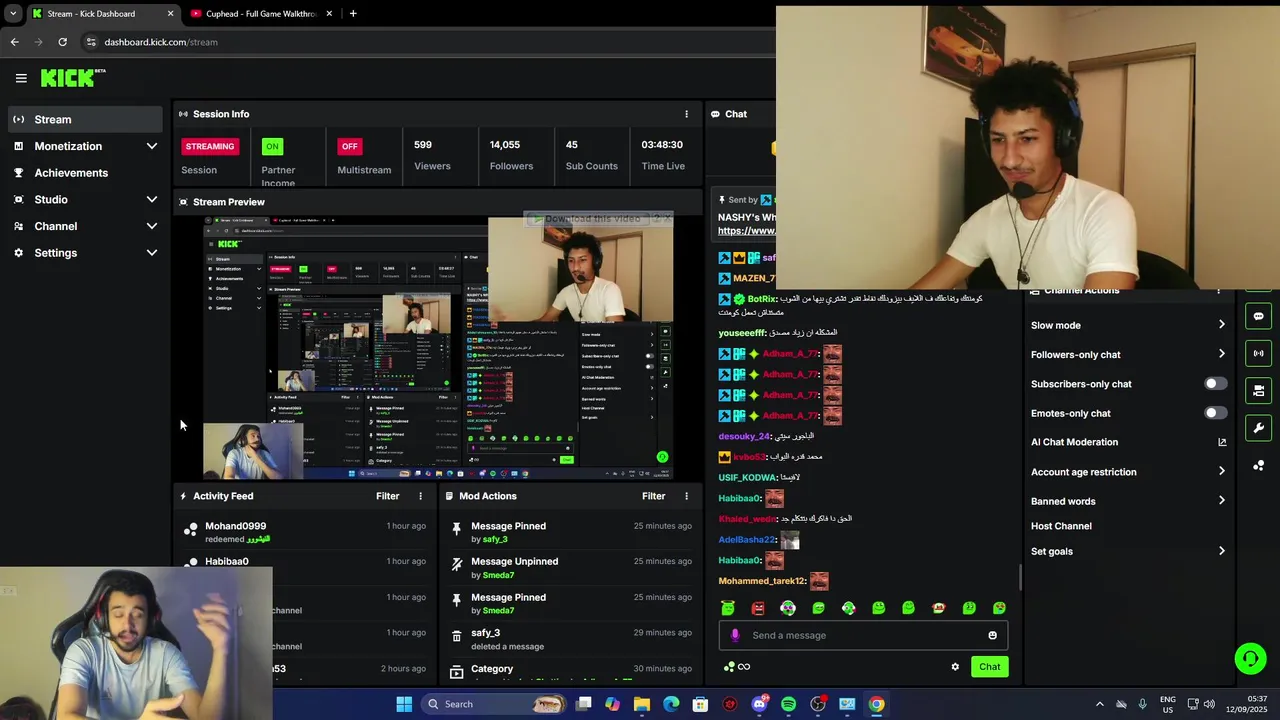Click the 599 Viewers stat
The image size is (1280, 720).
pos(432,155)
